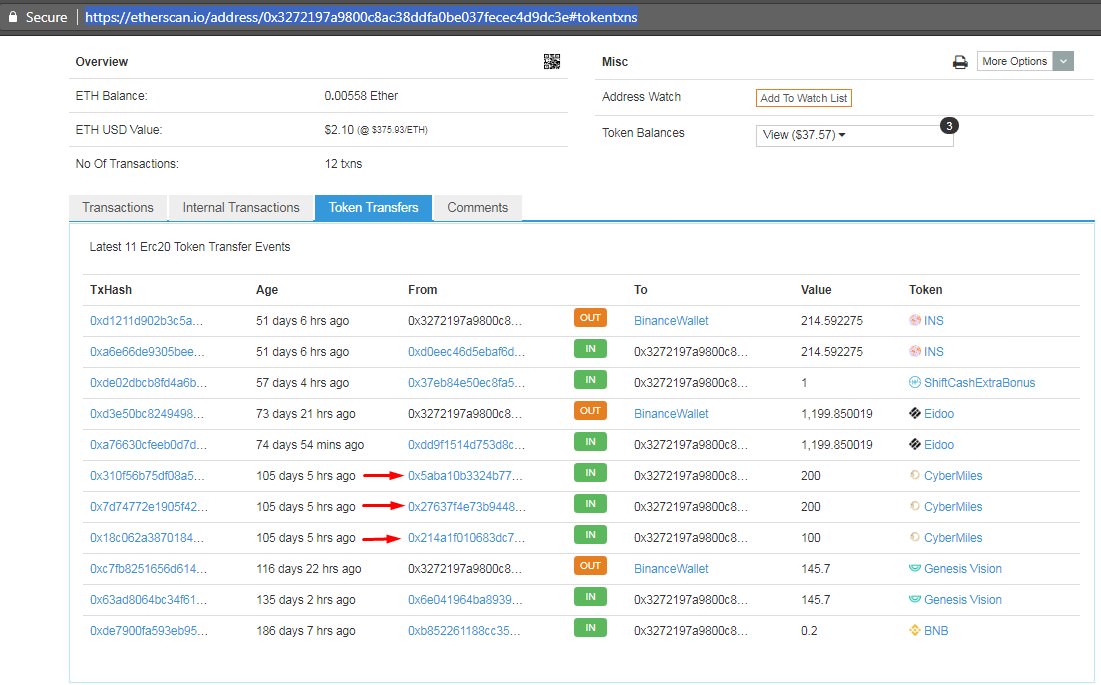Open sender address 0xb852261188cc35

(x=464, y=631)
